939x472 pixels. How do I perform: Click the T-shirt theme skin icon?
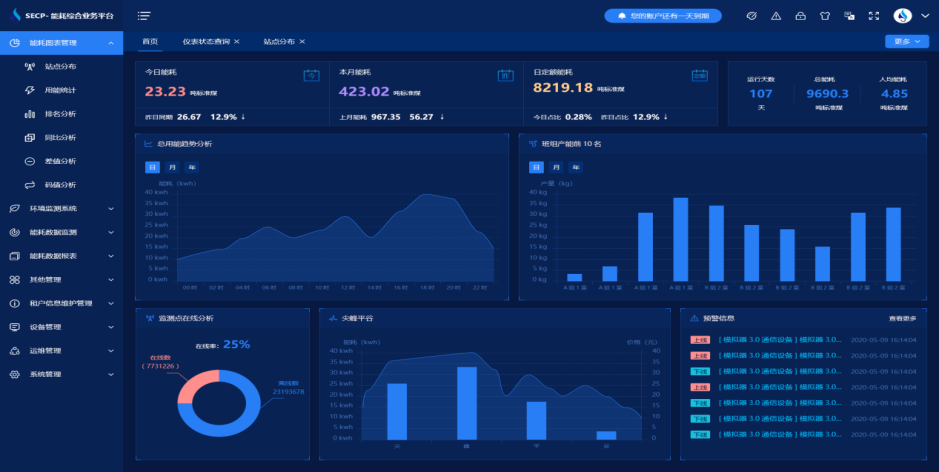[825, 16]
